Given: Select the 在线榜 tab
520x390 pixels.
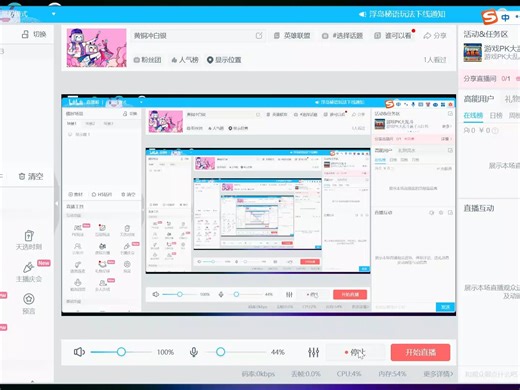Looking at the screenshot, I should click(x=473, y=115).
